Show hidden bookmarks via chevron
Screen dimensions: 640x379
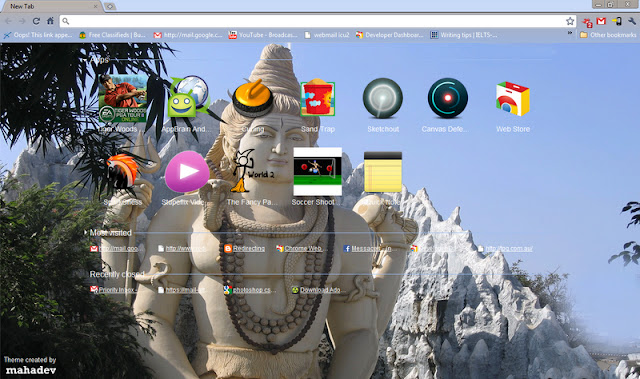point(570,33)
